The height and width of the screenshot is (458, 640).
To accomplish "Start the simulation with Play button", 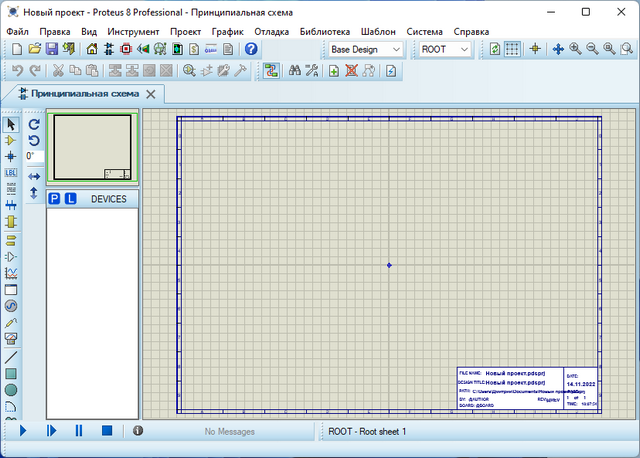I will (x=24, y=431).
